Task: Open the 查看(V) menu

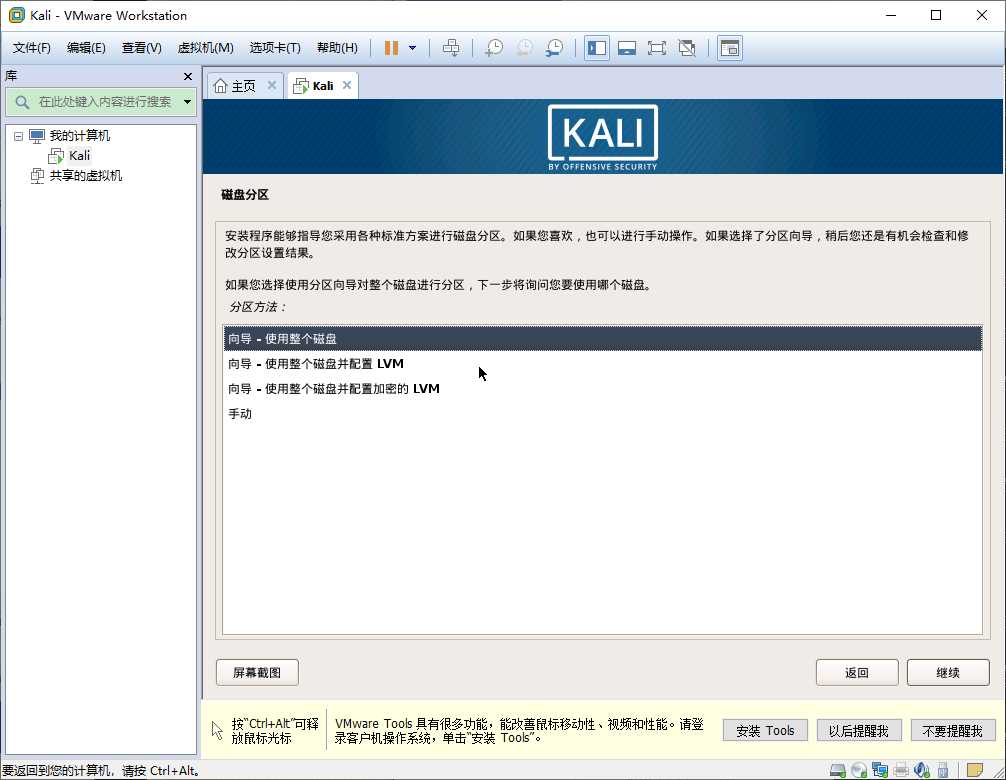Action: click(x=142, y=48)
